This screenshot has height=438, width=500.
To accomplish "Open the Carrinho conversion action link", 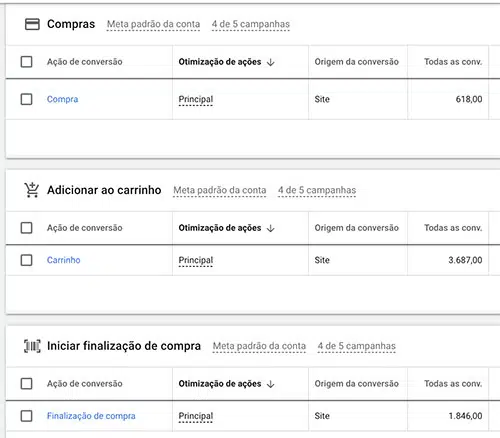I will pyautogui.click(x=63, y=260).
